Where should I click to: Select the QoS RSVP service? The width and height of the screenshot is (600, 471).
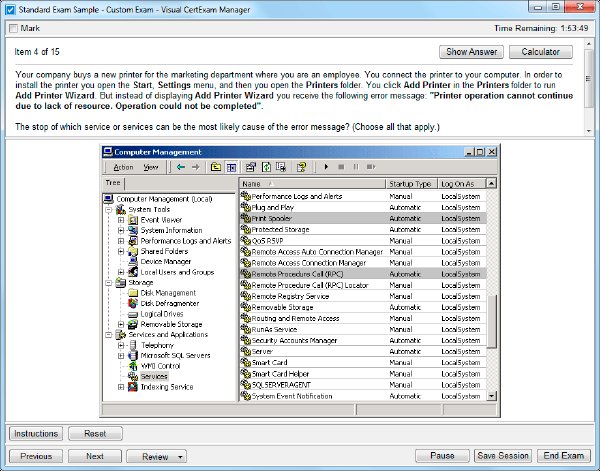[x=363, y=241]
